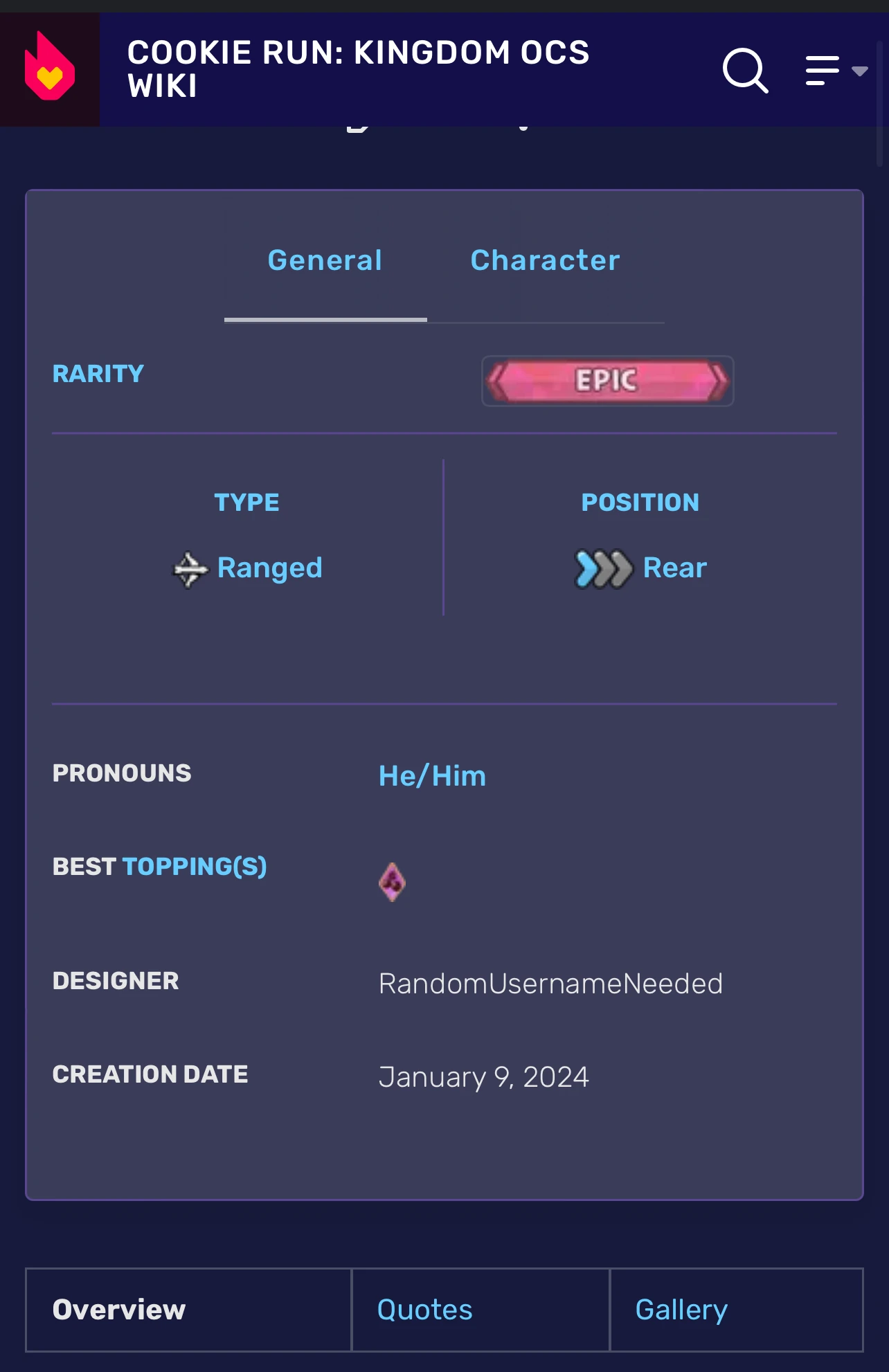Switch to the Character infobox tab
Image resolution: width=889 pixels, height=1372 pixels.
pos(544,260)
